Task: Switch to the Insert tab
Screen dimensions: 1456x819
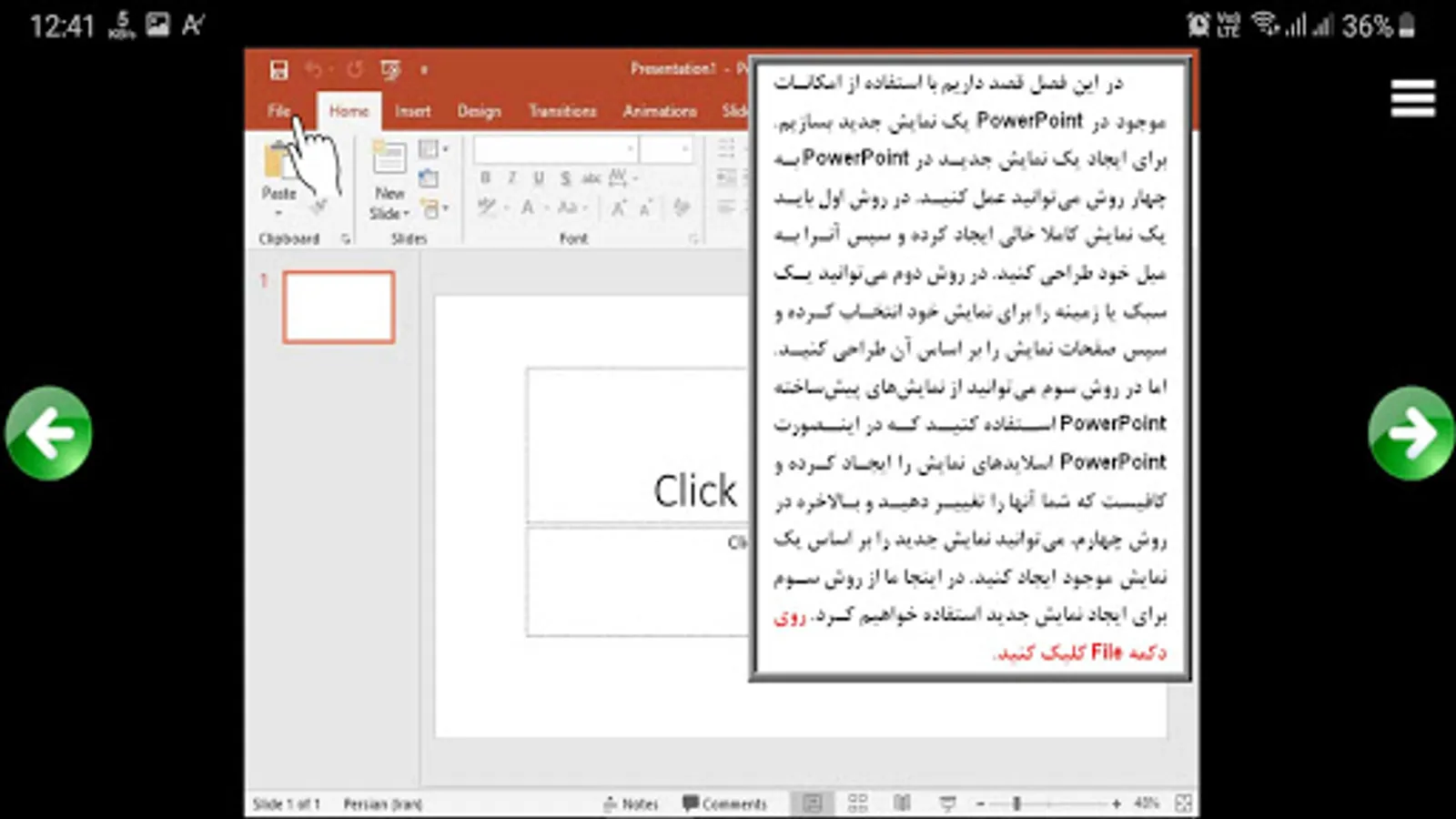Action: click(412, 111)
